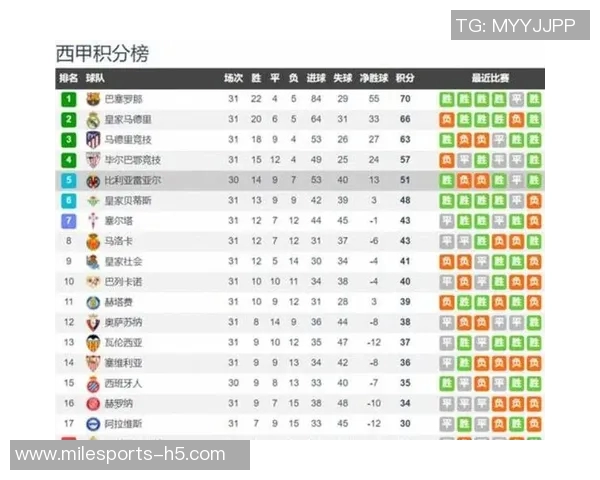
Task: Open the Mallorca crest beside 马洛卡
Action: click(93, 241)
